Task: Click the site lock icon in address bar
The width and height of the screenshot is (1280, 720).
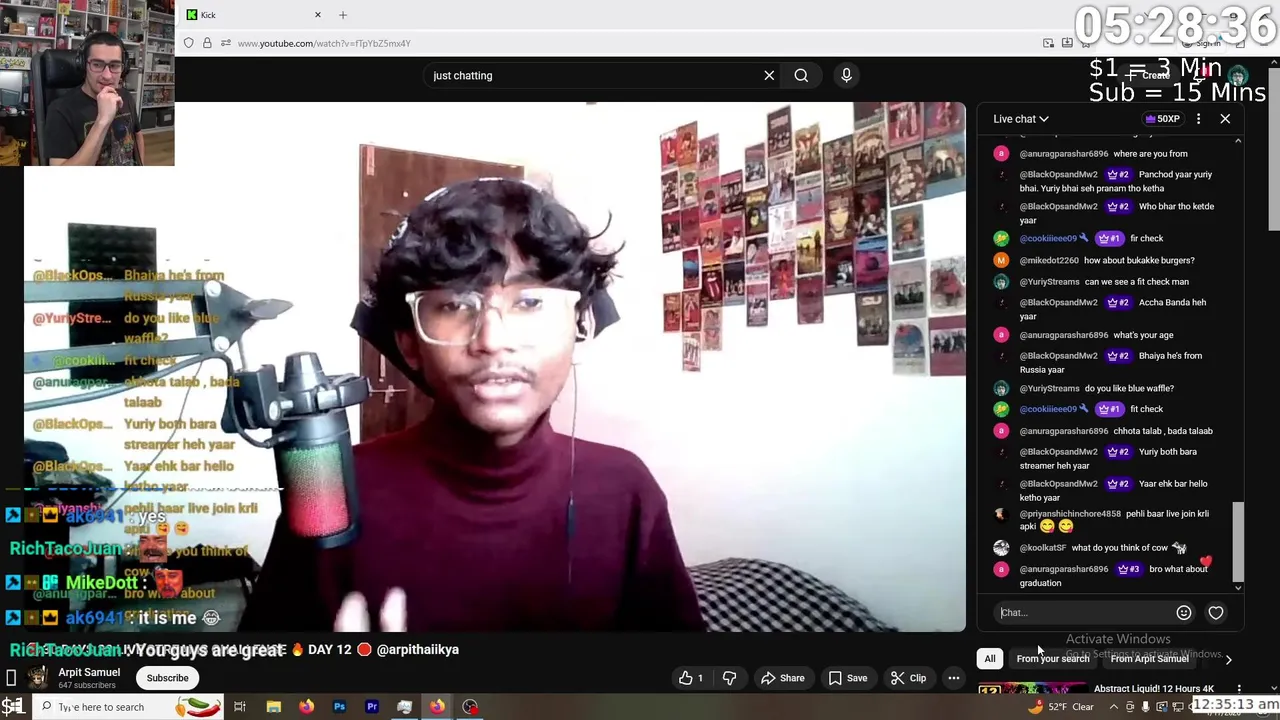Action: (207, 43)
